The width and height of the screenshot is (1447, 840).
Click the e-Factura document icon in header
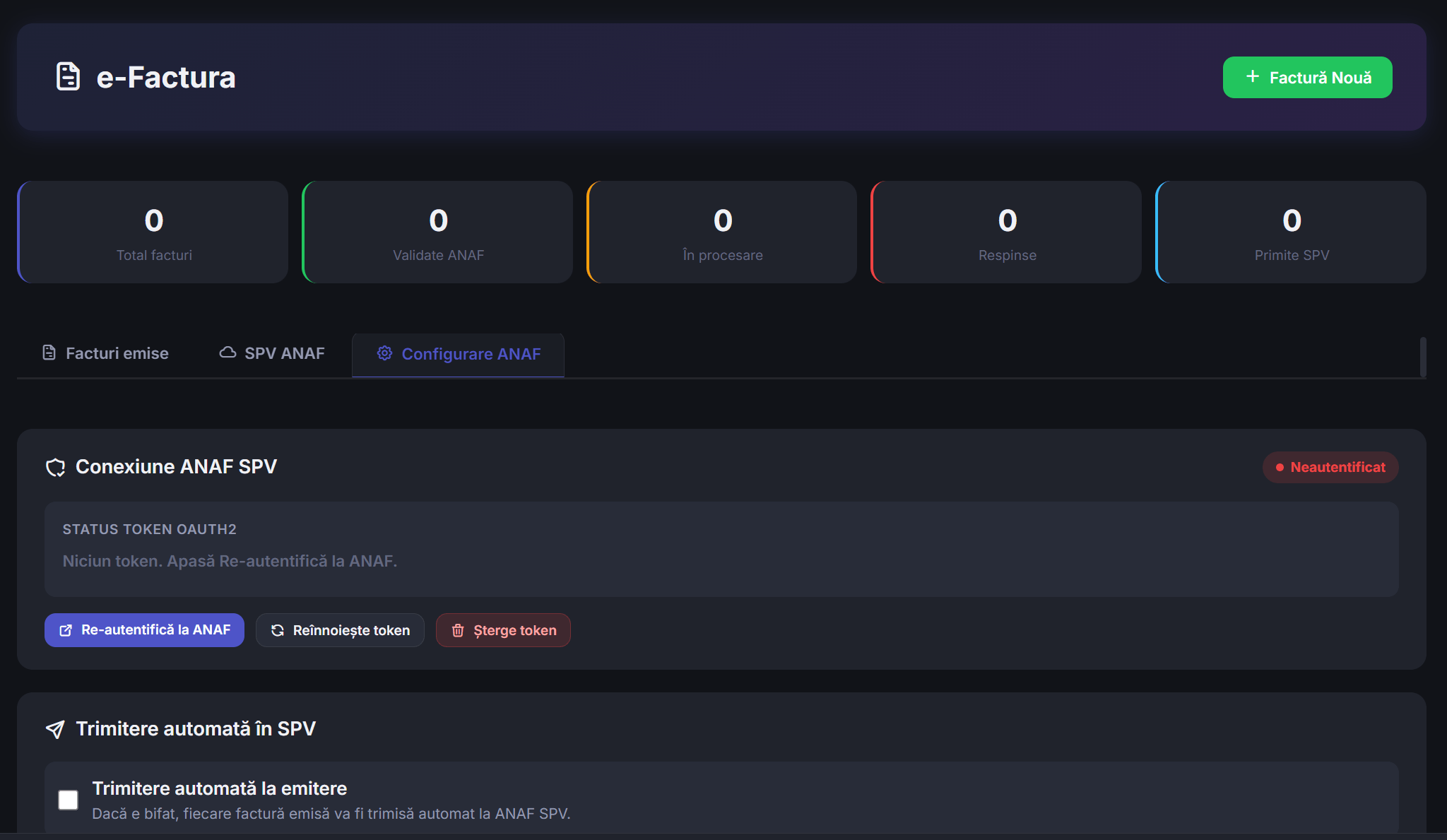68,76
